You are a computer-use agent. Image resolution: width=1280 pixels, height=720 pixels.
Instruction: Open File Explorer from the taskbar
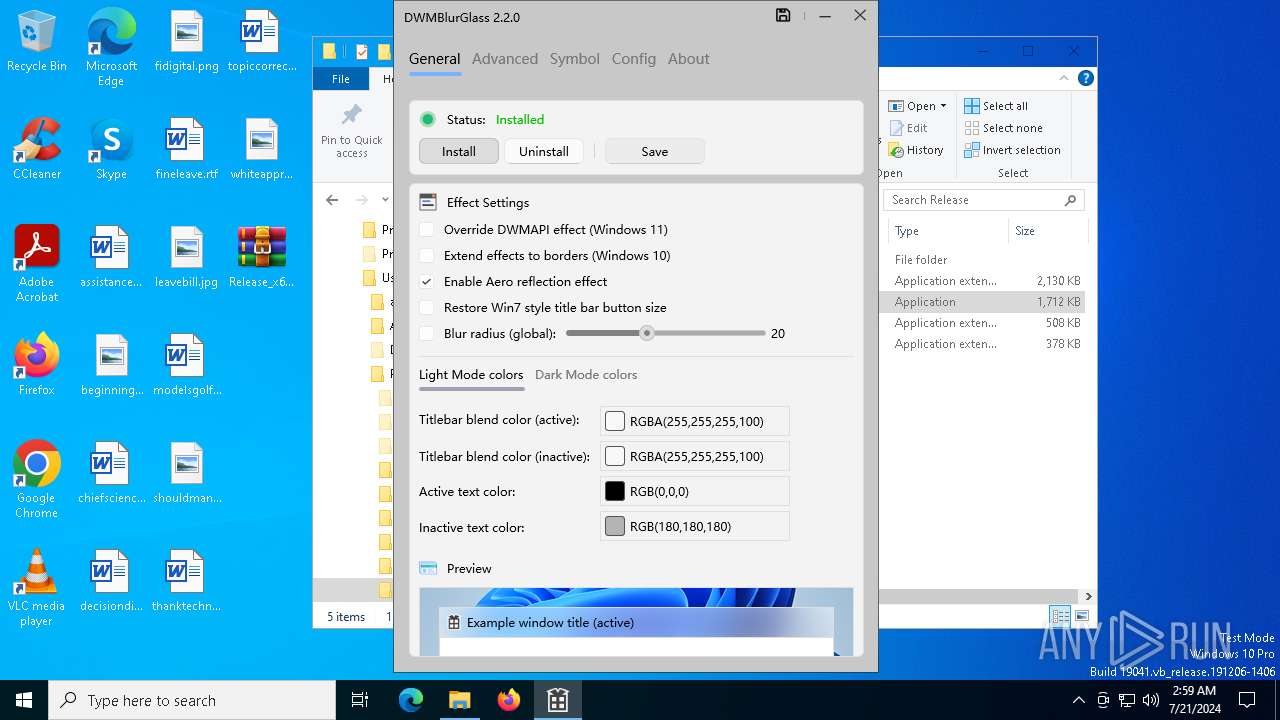pos(459,700)
